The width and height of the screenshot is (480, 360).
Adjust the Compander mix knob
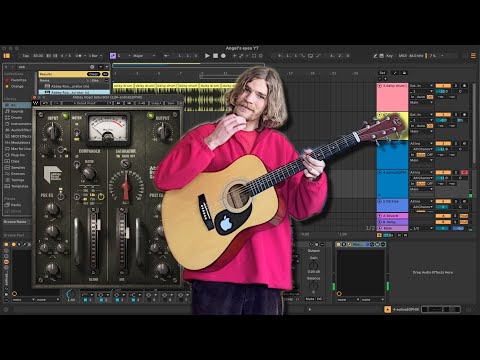point(89,173)
